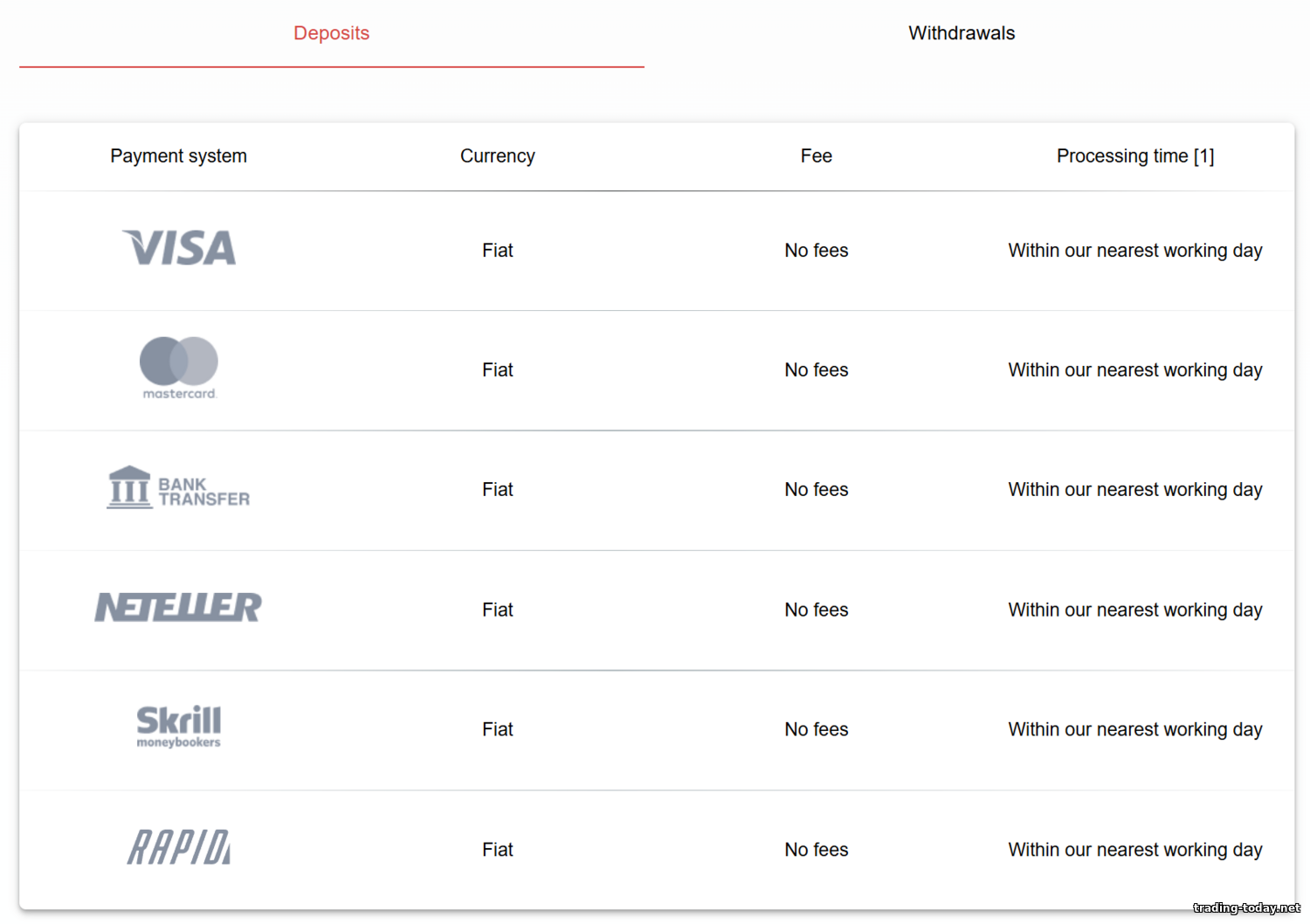Click the Mastercard logo icon
This screenshot has width=1310, height=924.
(x=179, y=367)
